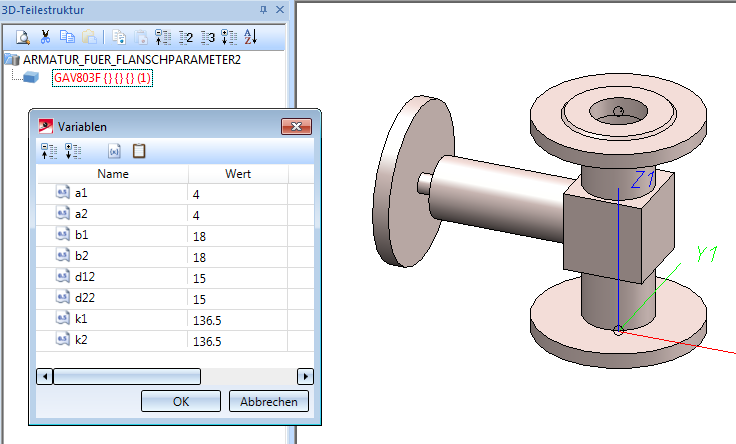Image resolution: width=736 pixels, height=444 pixels.
Task: Click the greyed referenced paste icon with red dot
Action: click(141, 37)
